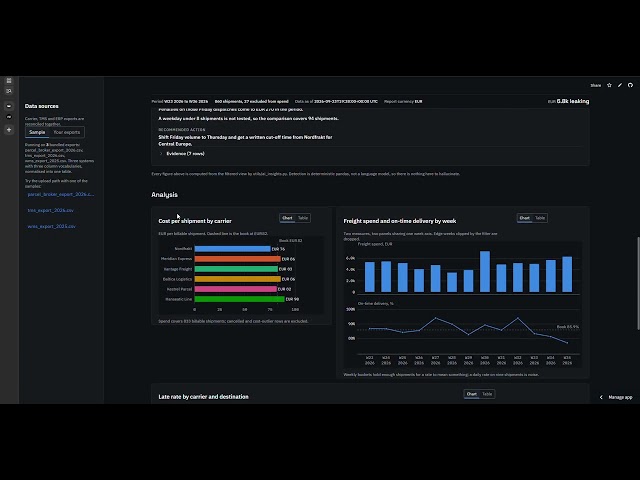The height and width of the screenshot is (480, 640).
Task: Click the 'leaking' EUR figure at top right
Action: click(x=569, y=101)
